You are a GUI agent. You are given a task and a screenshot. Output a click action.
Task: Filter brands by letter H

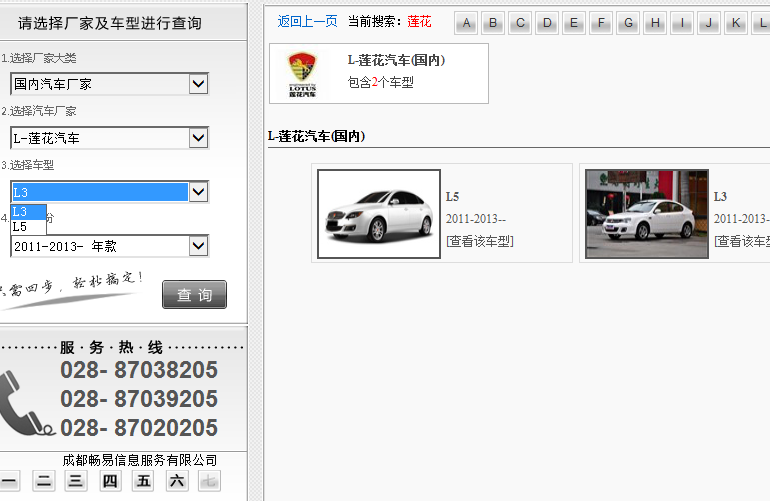pyautogui.click(x=655, y=23)
